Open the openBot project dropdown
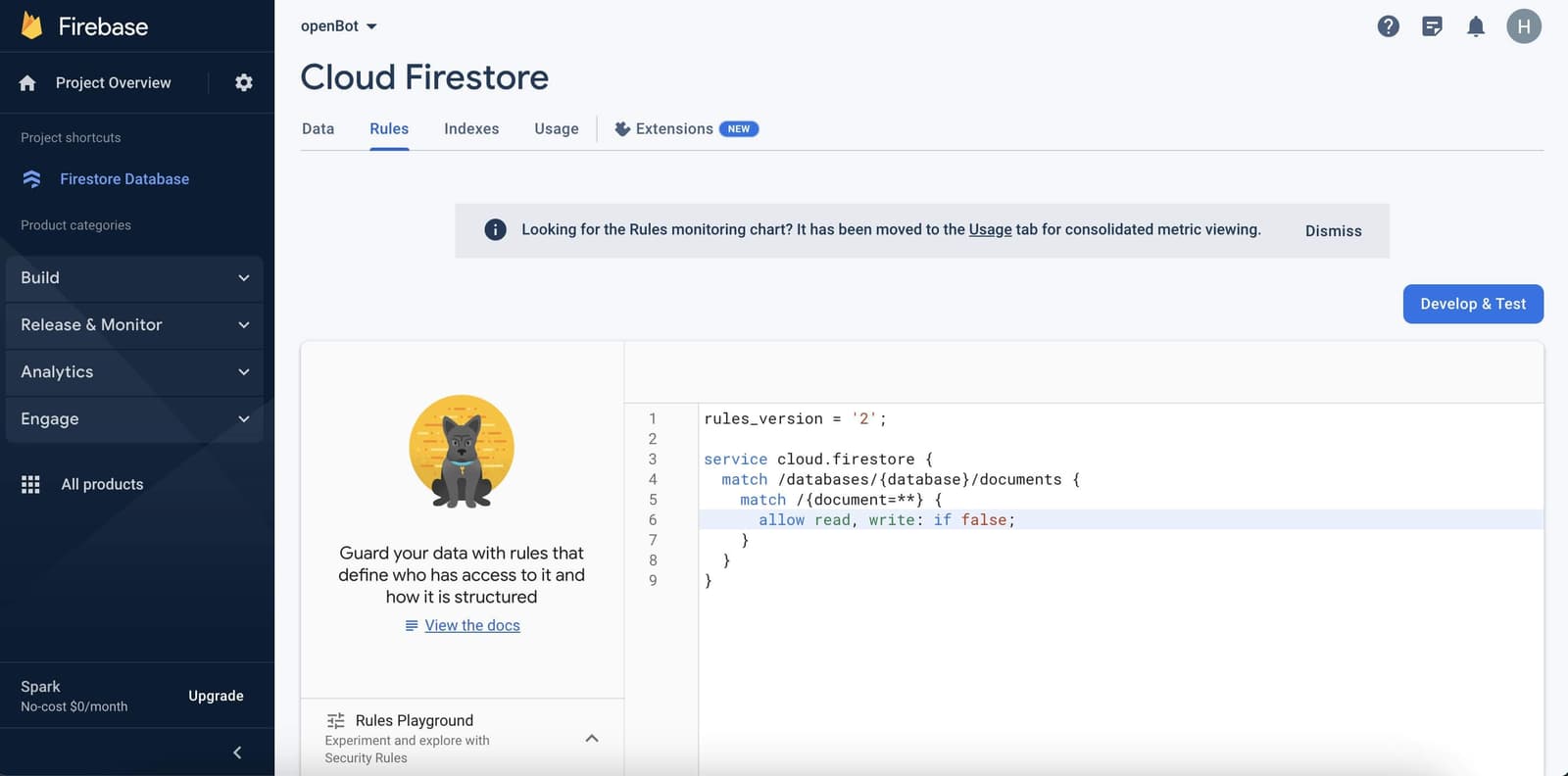Viewport: 1568px width, 776px height. coord(339,26)
